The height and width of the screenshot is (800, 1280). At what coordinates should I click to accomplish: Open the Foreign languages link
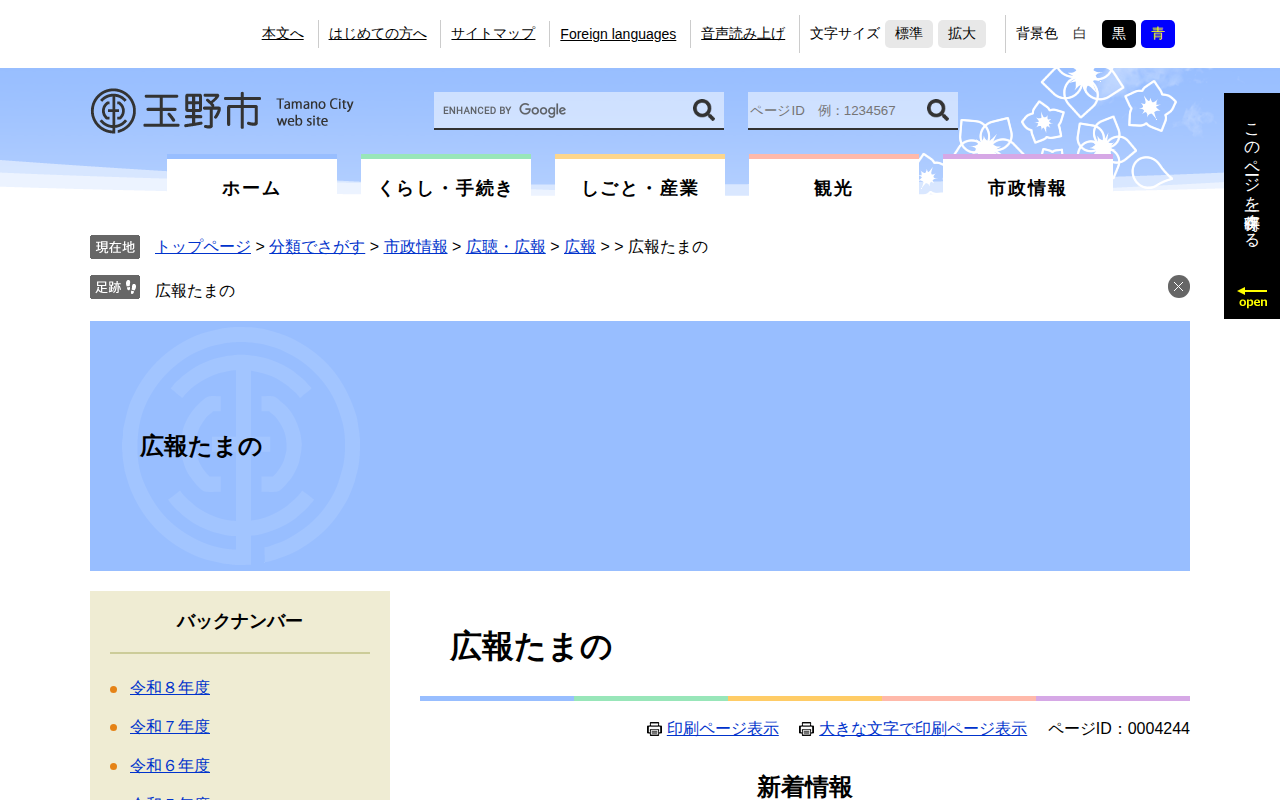(618, 34)
